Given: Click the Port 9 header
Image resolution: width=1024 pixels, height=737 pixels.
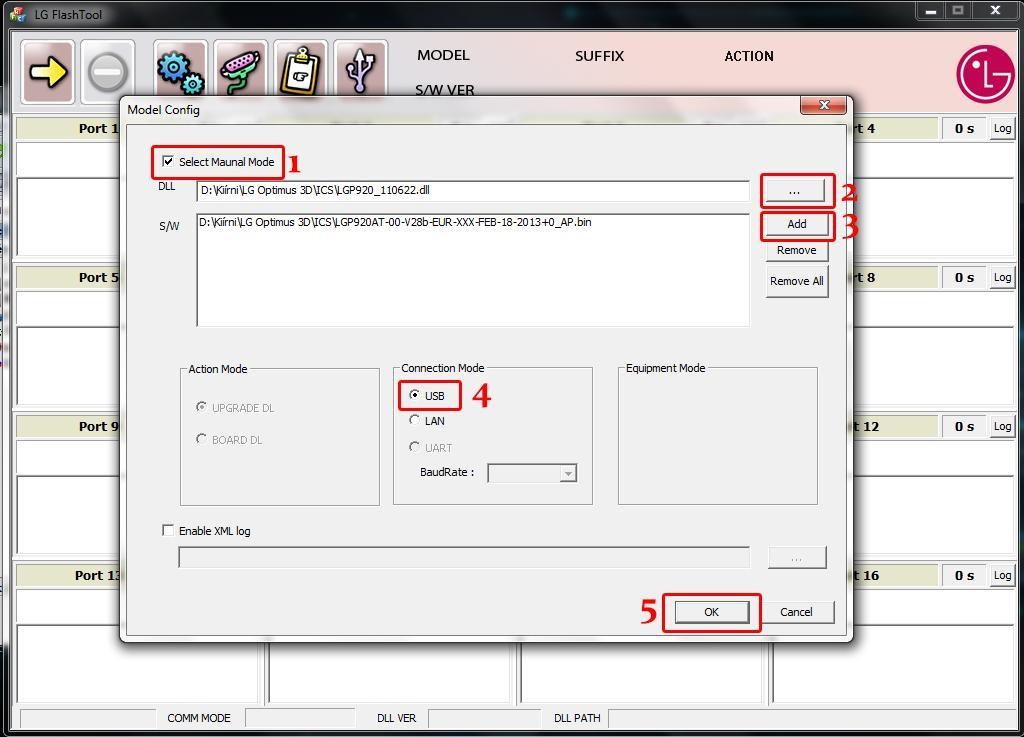Looking at the screenshot, I should (69, 426).
